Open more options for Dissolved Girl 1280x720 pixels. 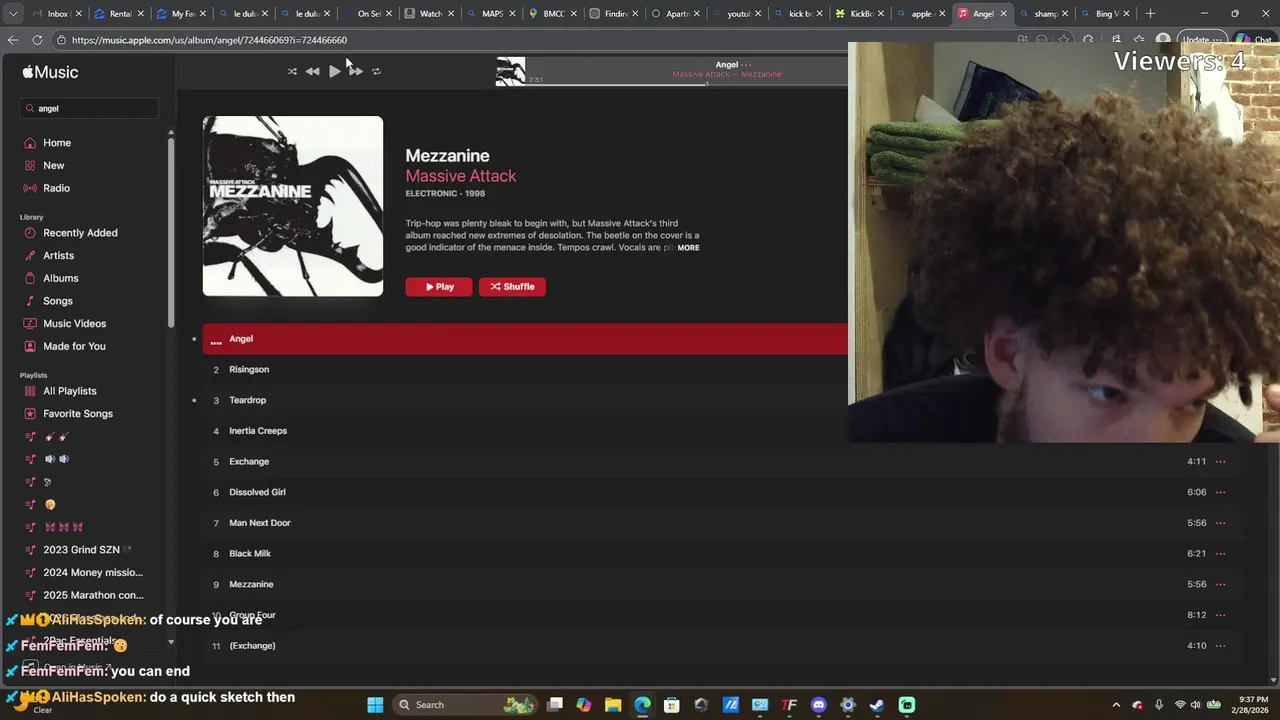[x=1220, y=492]
